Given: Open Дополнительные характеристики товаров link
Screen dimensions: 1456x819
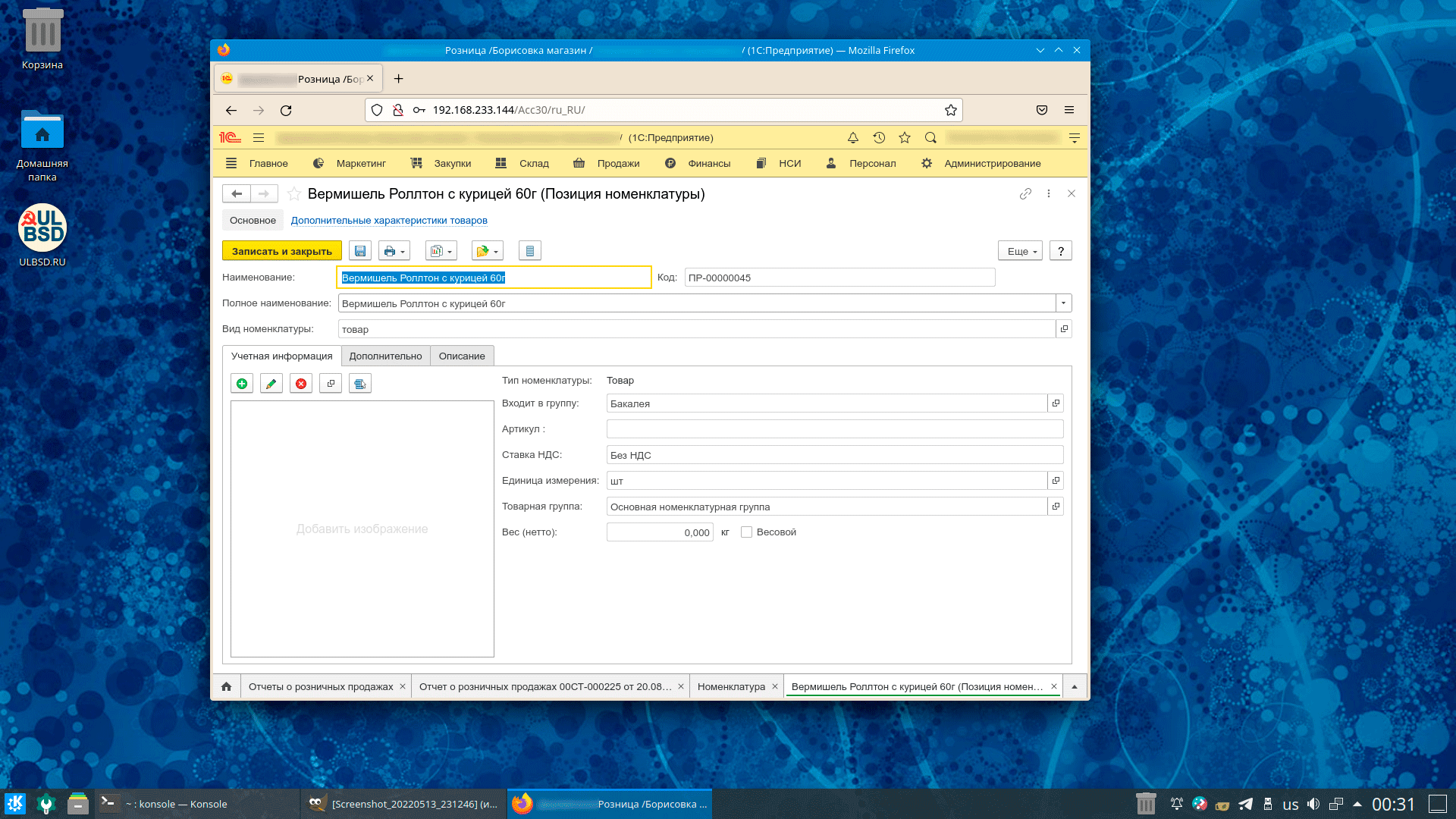Looking at the screenshot, I should [389, 221].
